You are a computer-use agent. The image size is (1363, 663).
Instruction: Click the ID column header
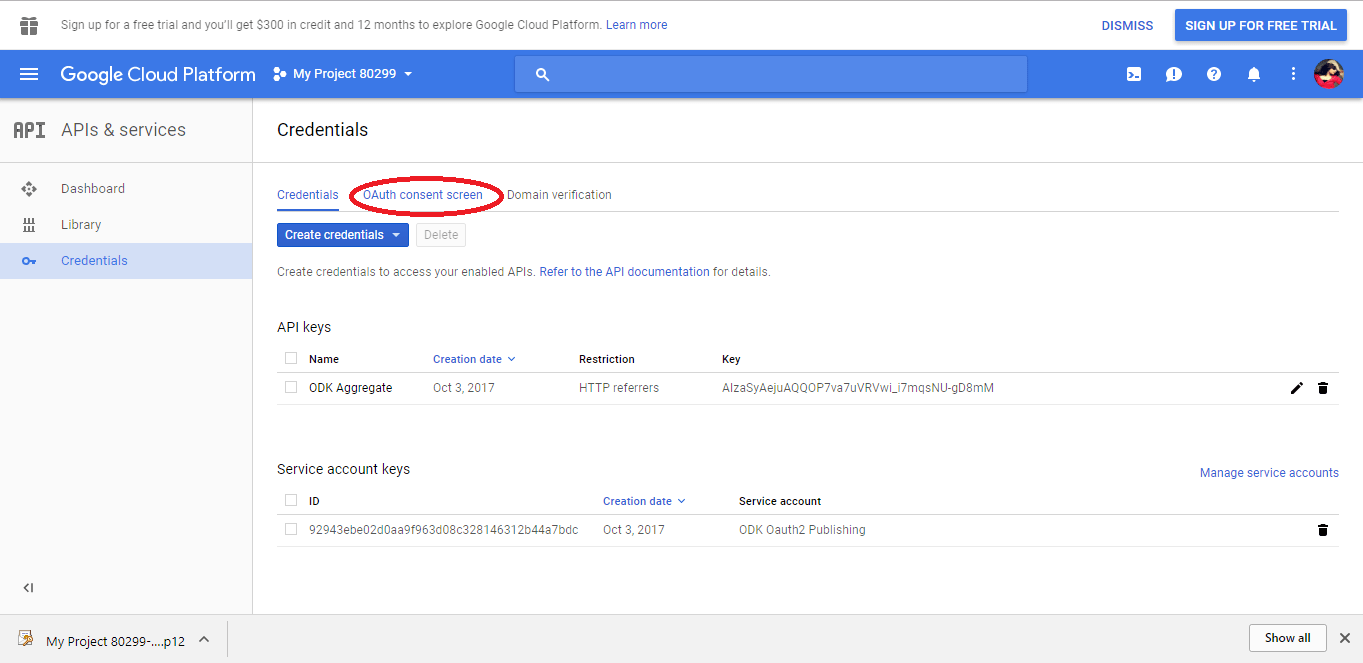point(314,501)
